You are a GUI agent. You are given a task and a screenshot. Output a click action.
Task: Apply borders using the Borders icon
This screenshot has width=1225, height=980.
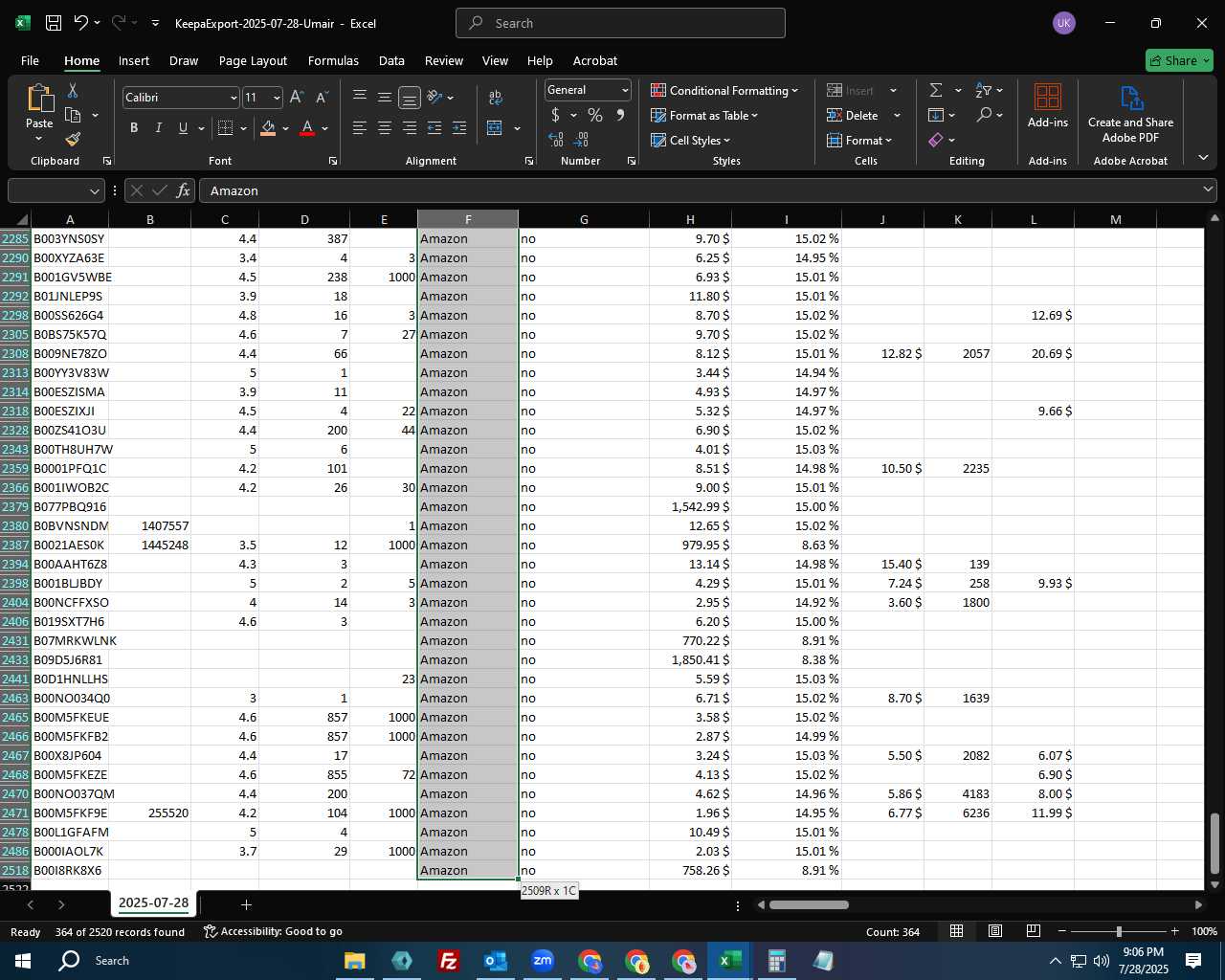[x=226, y=128]
